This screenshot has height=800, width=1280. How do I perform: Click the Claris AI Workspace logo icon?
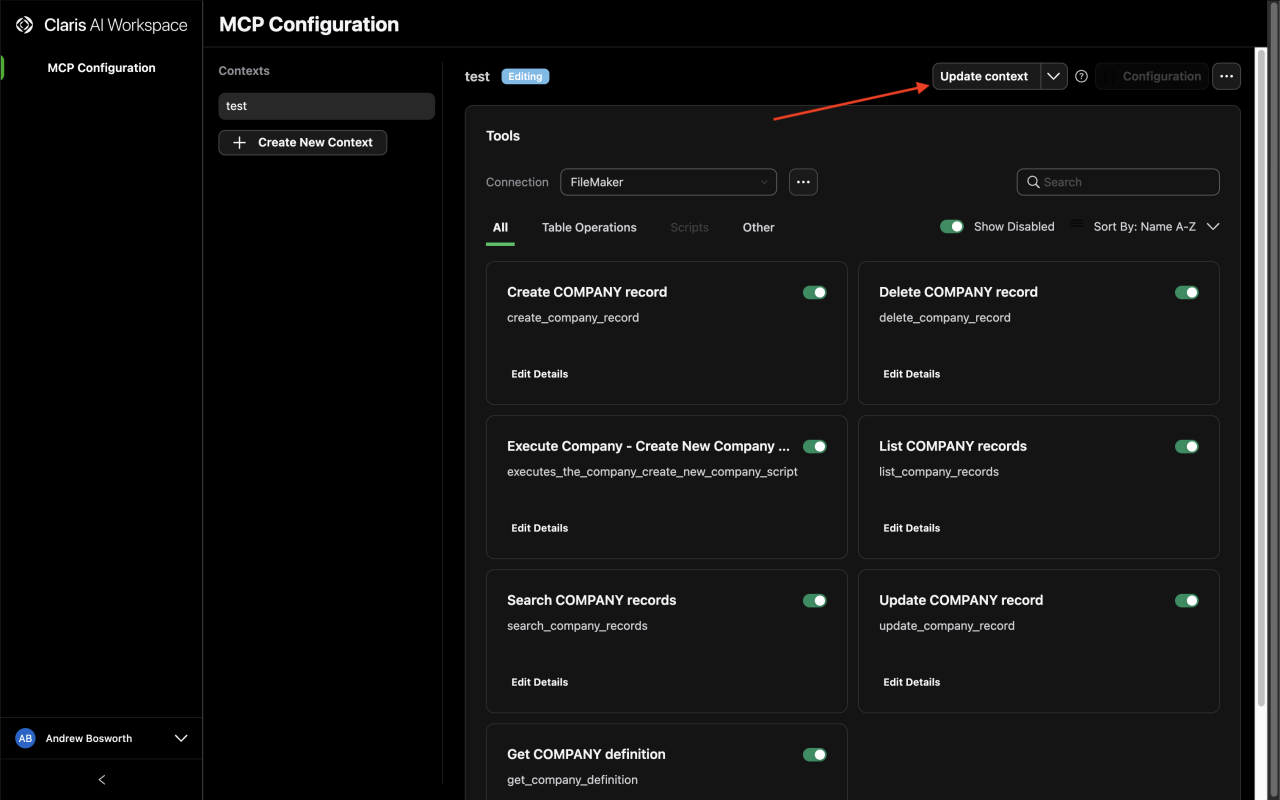[24, 24]
